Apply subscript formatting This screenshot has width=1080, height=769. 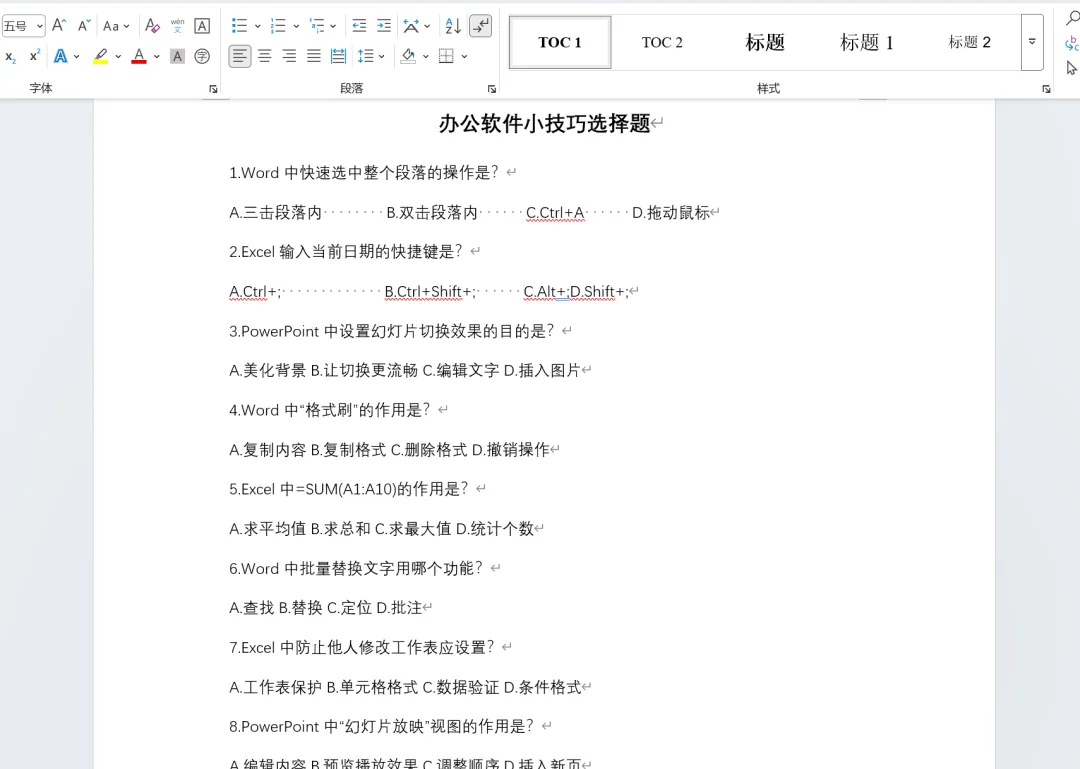point(10,57)
